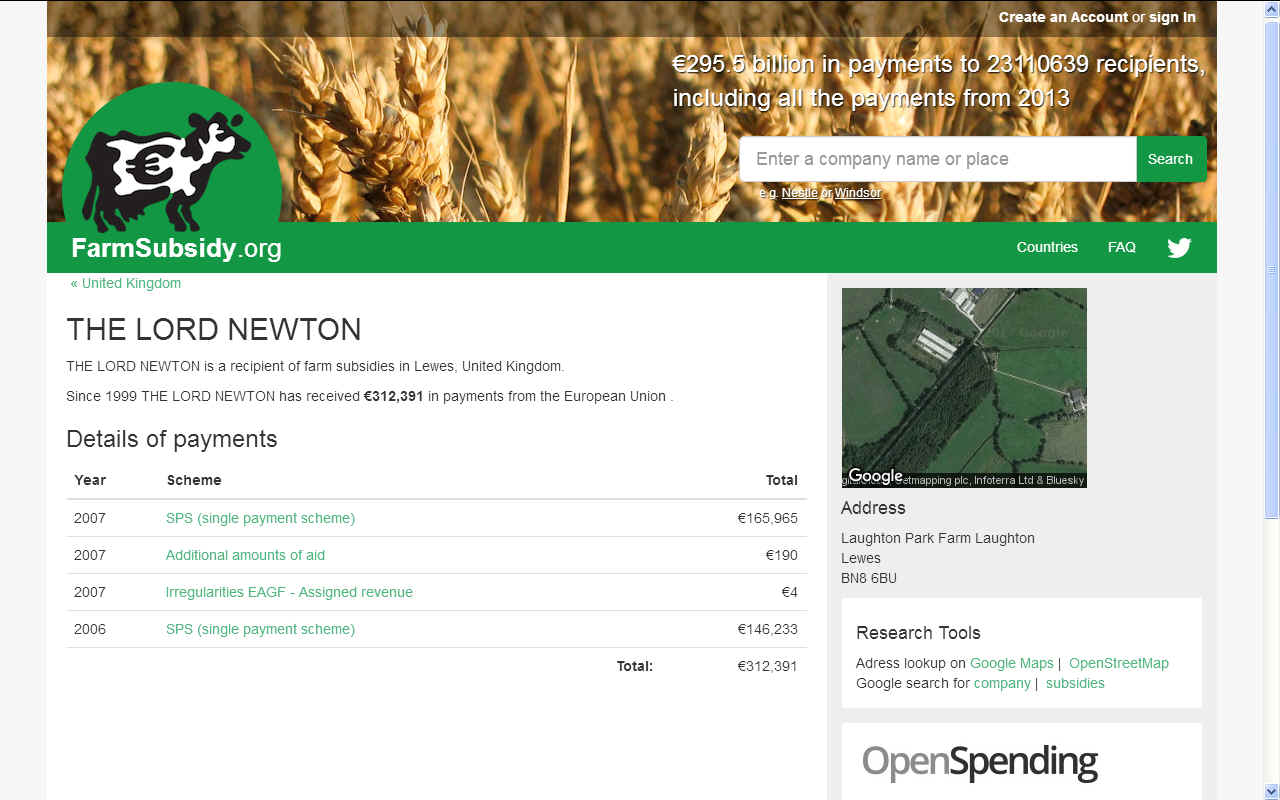Click the satellite map thumbnail

(964, 388)
